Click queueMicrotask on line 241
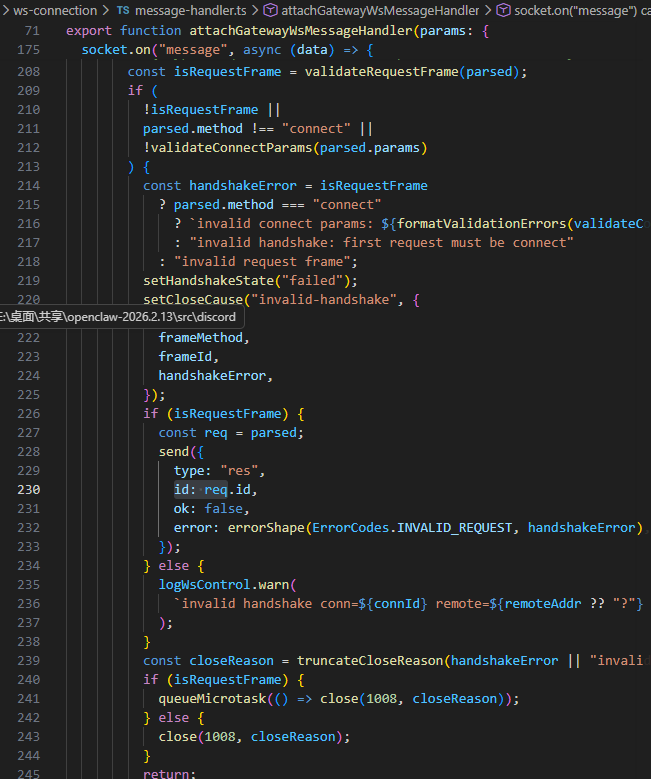This screenshot has width=651, height=779. pyautogui.click(x=212, y=699)
